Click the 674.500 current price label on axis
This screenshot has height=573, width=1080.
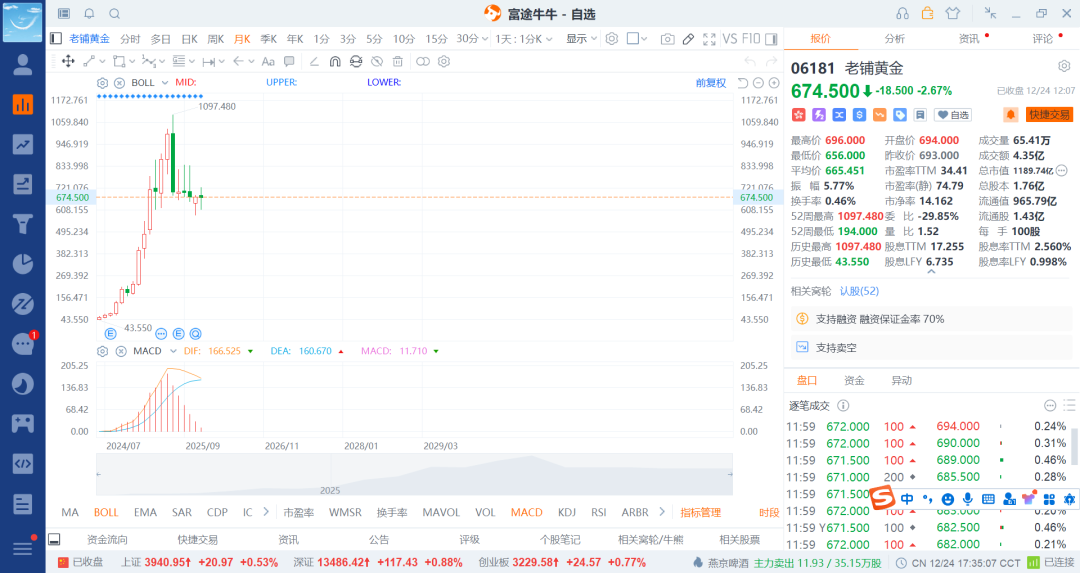pyautogui.click(x=72, y=198)
